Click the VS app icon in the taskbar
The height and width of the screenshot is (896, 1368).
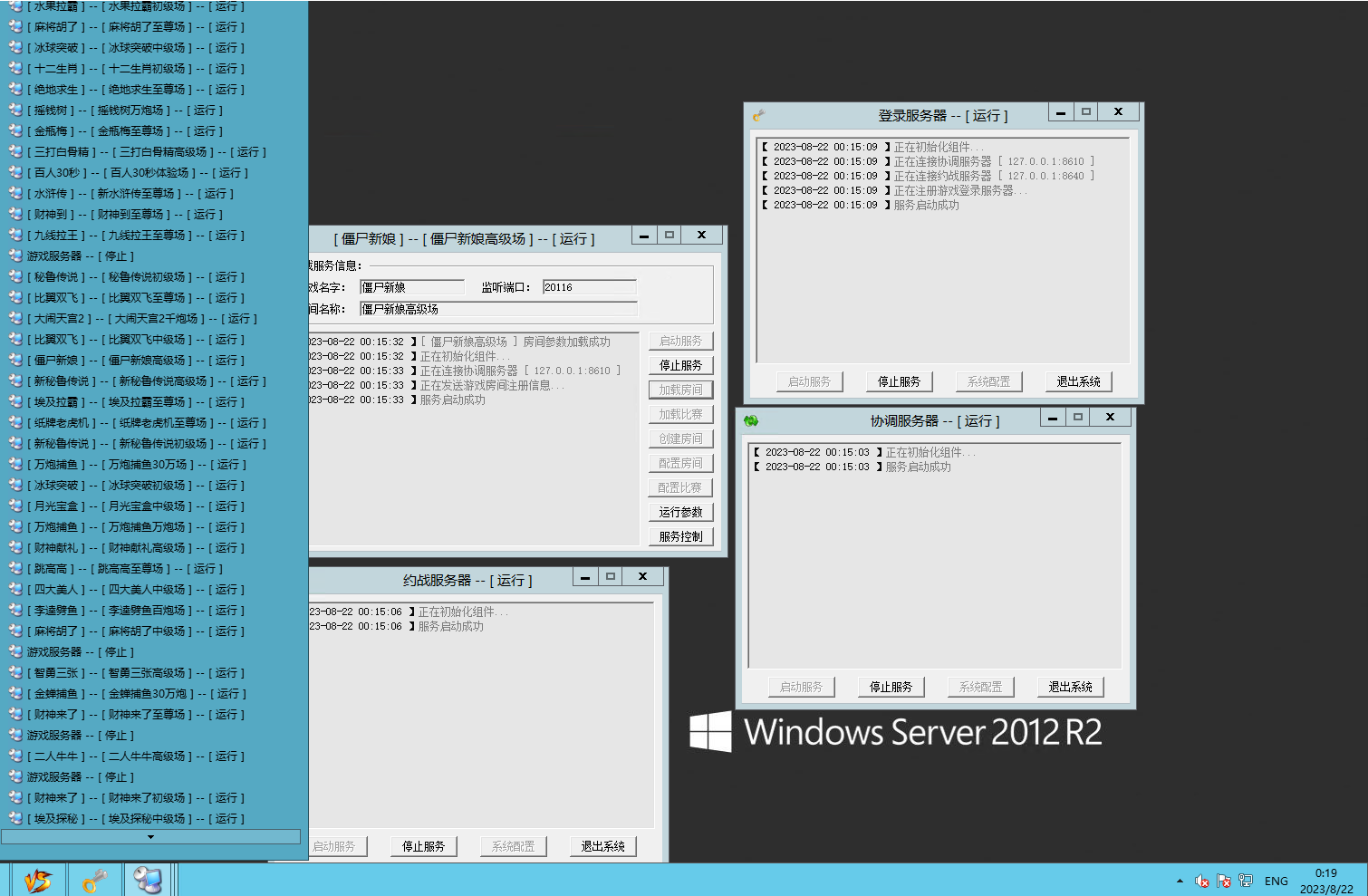[38, 880]
